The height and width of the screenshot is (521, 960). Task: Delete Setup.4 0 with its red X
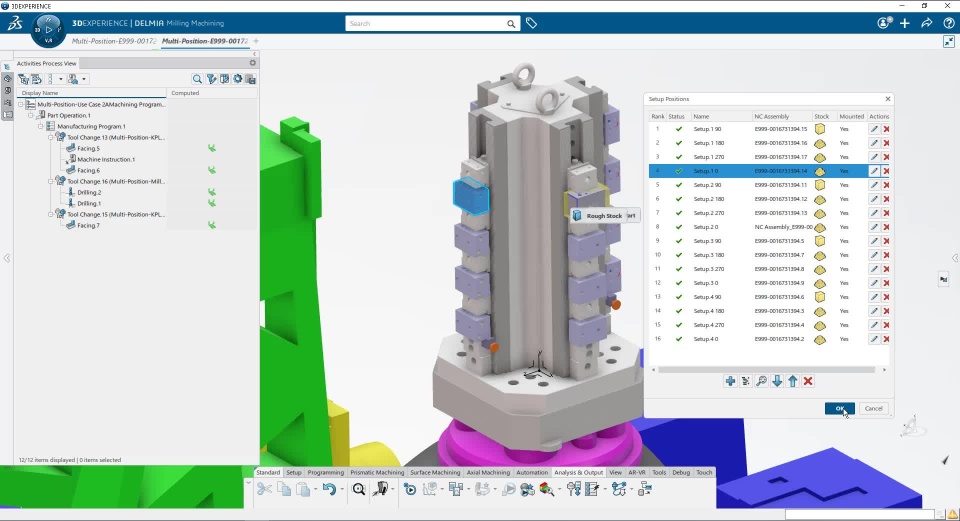coord(886,339)
